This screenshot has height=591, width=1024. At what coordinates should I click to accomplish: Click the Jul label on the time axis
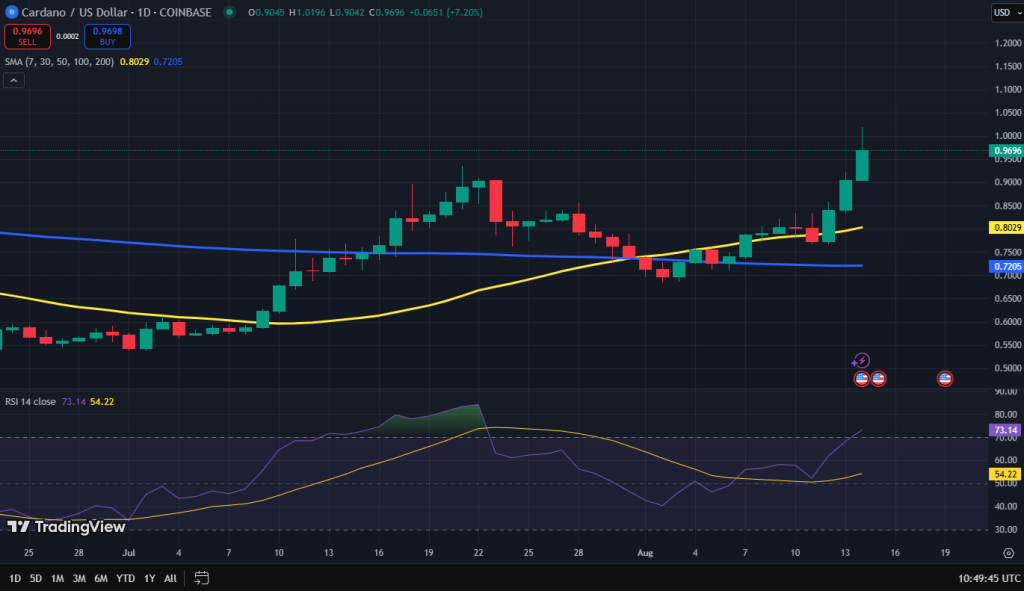(129, 552)
